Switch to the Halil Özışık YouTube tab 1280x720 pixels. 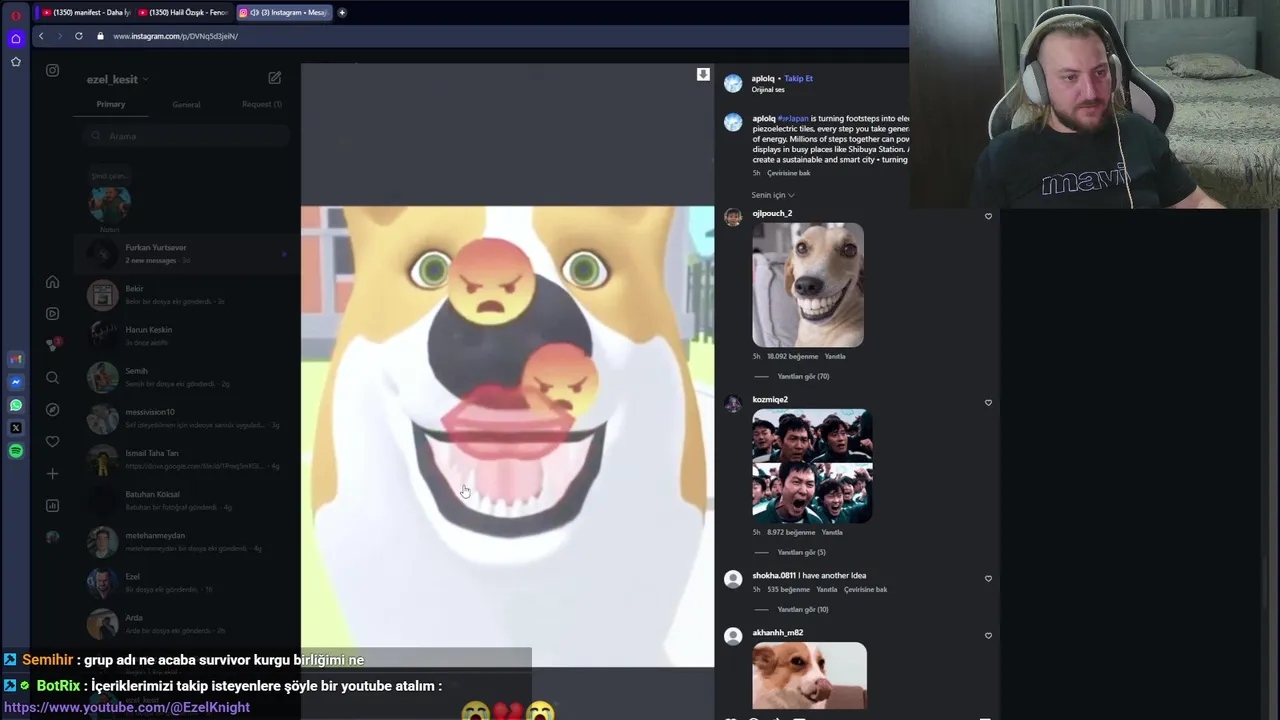coord(183,13)
